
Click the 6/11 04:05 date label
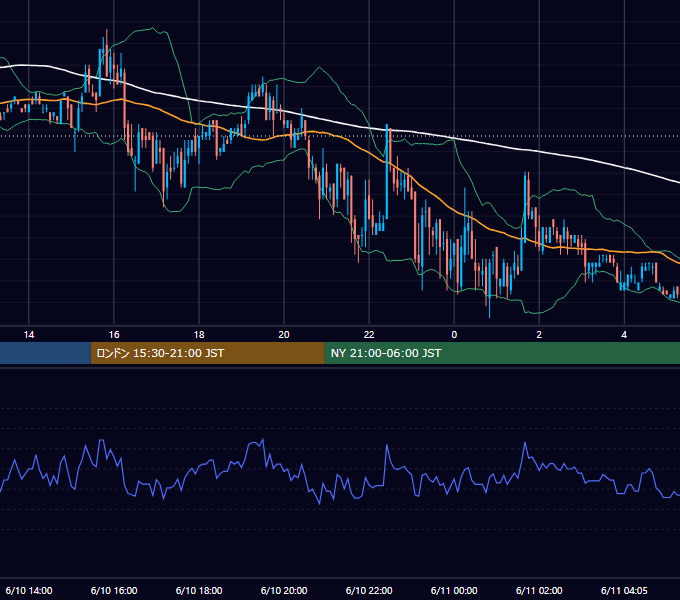pos(624,590)
